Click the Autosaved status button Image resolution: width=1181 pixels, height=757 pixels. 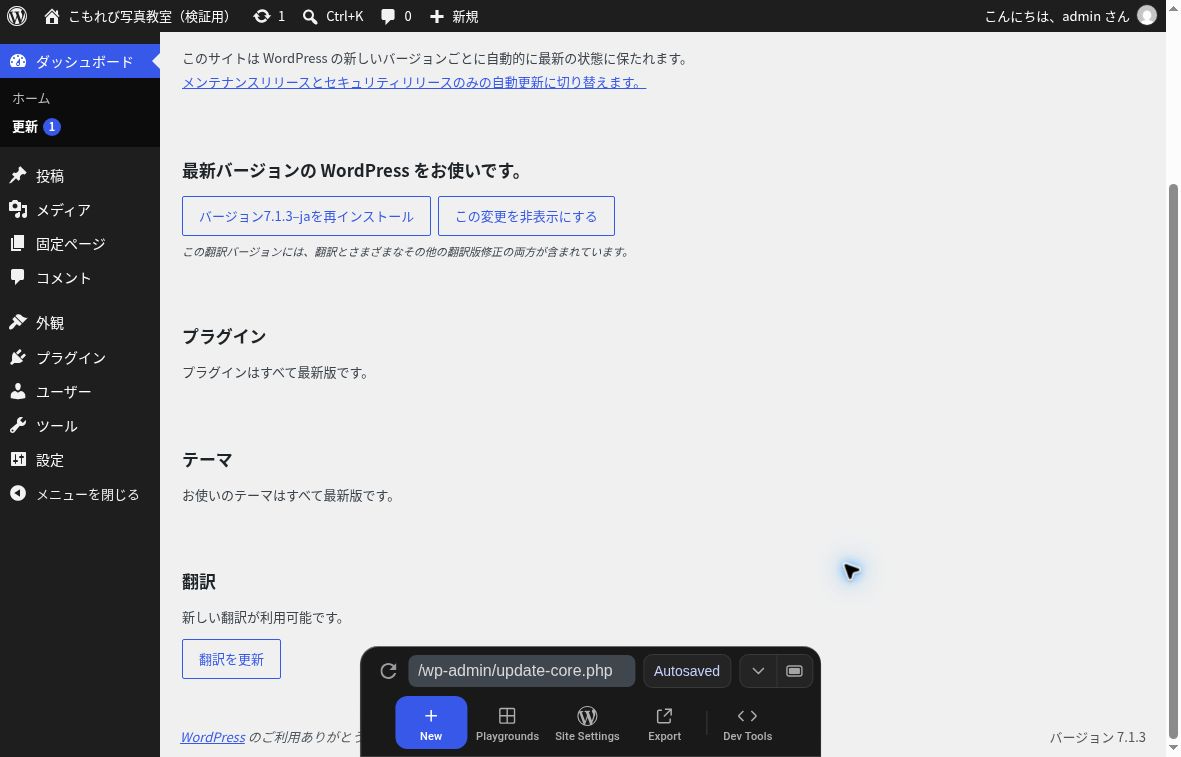click(687, 671)
